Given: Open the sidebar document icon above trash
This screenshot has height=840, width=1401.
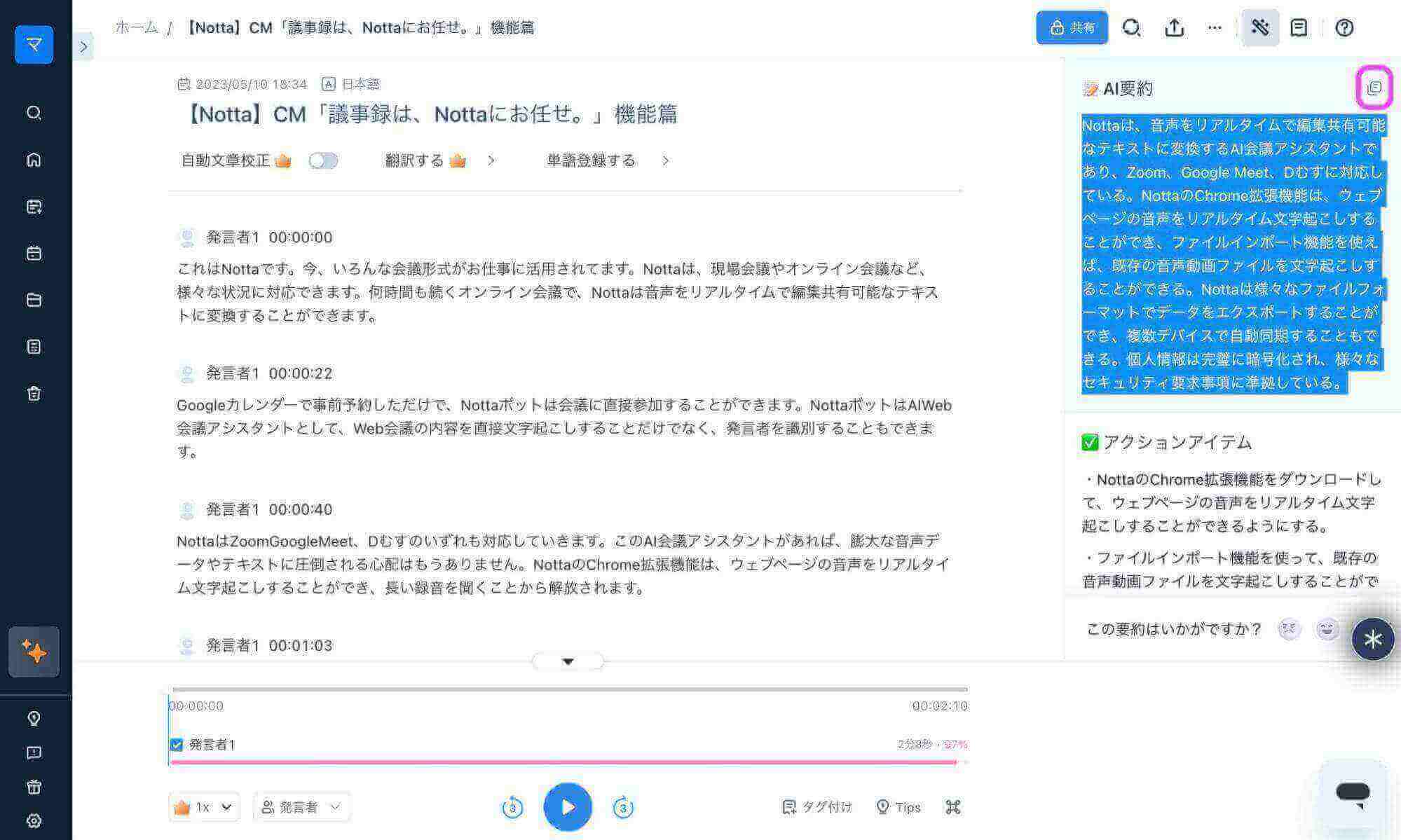Looking at the screenshot, I should tap(34, 346).
